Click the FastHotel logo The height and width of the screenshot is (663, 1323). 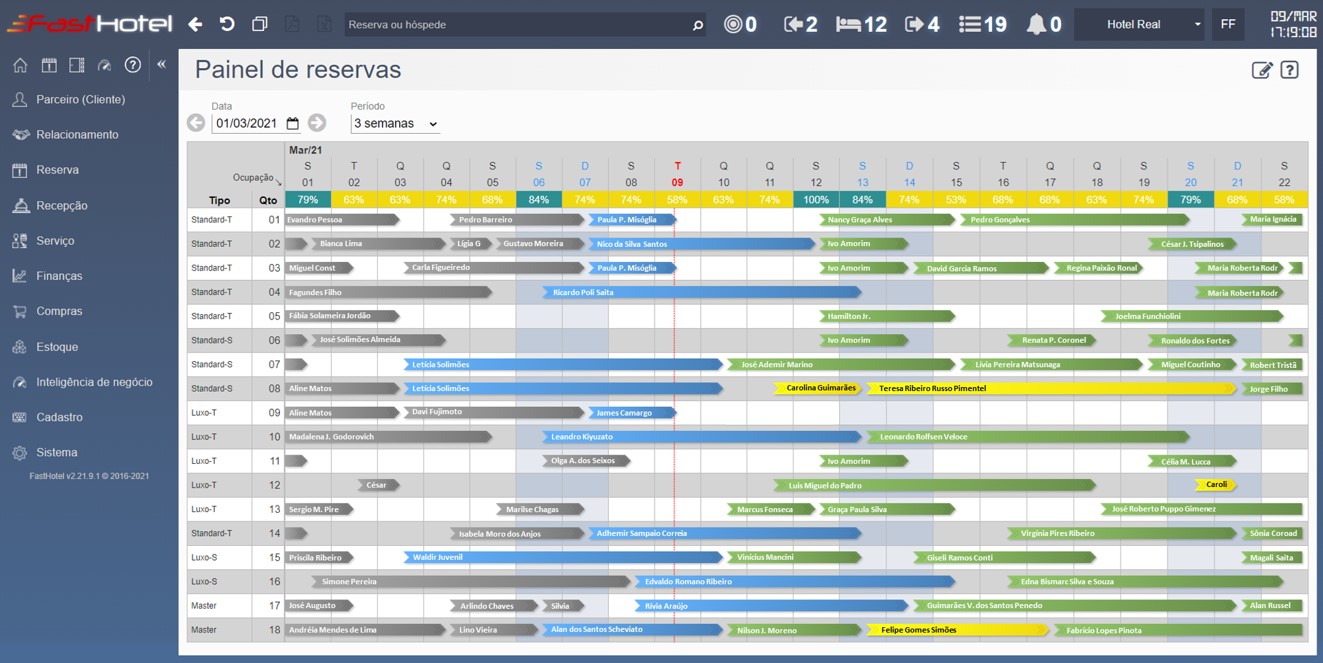[x=89, y=24]
